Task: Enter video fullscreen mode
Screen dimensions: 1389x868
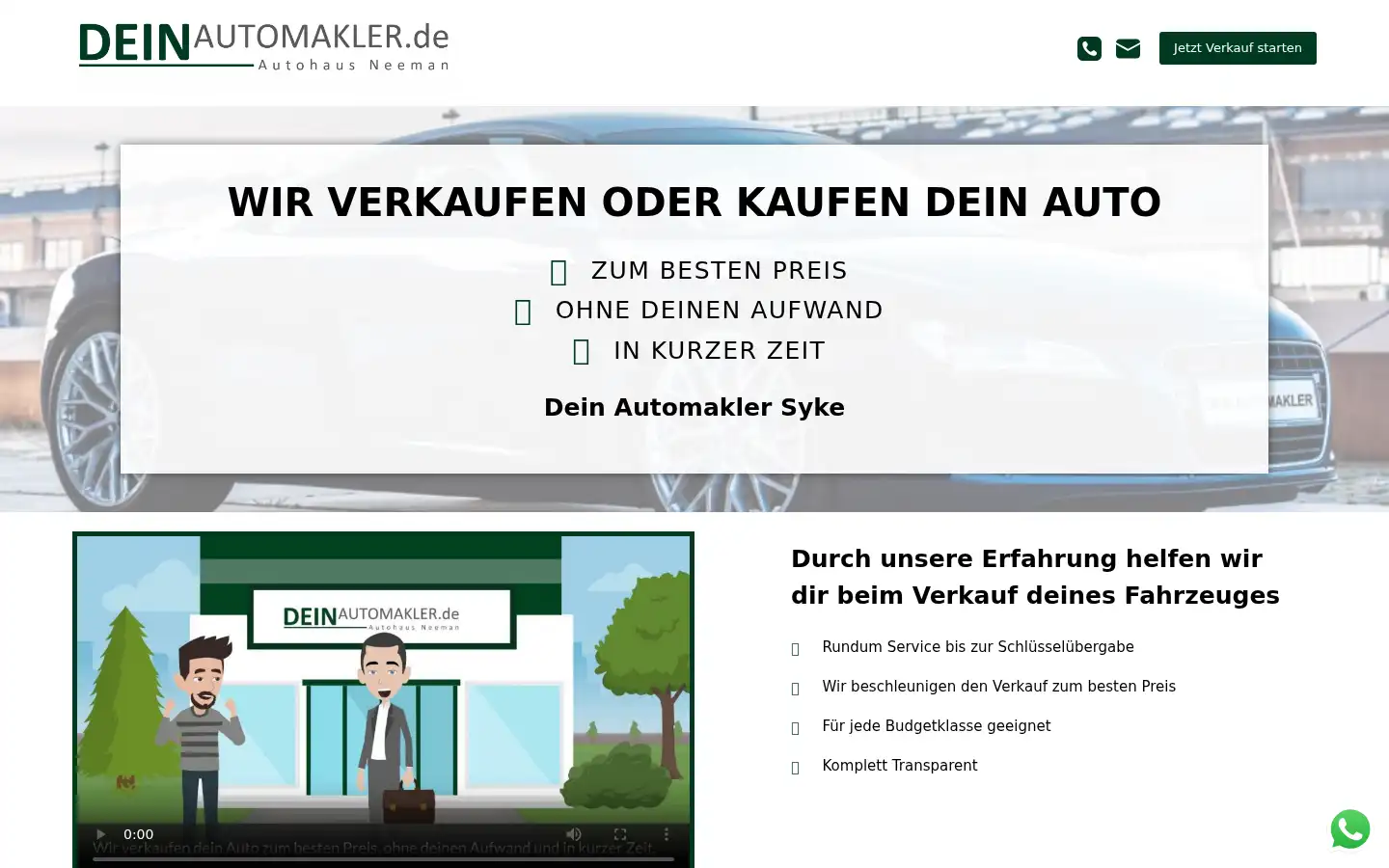Action: [620, 834]
